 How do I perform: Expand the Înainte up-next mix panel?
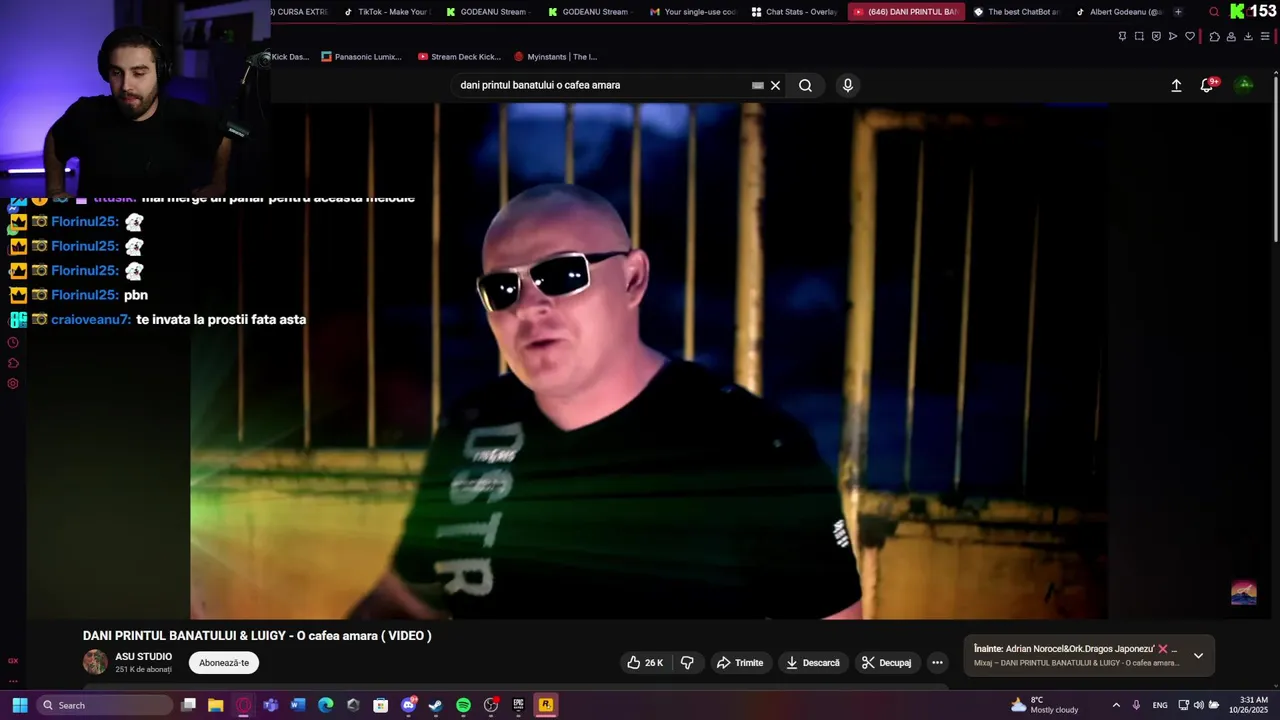point(1198,656)
